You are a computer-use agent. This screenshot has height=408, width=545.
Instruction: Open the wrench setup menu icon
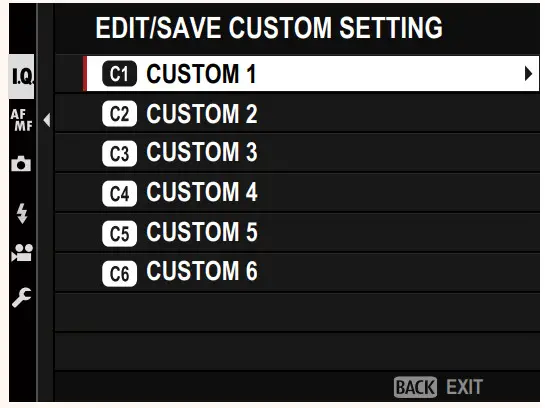coord(22,297)
